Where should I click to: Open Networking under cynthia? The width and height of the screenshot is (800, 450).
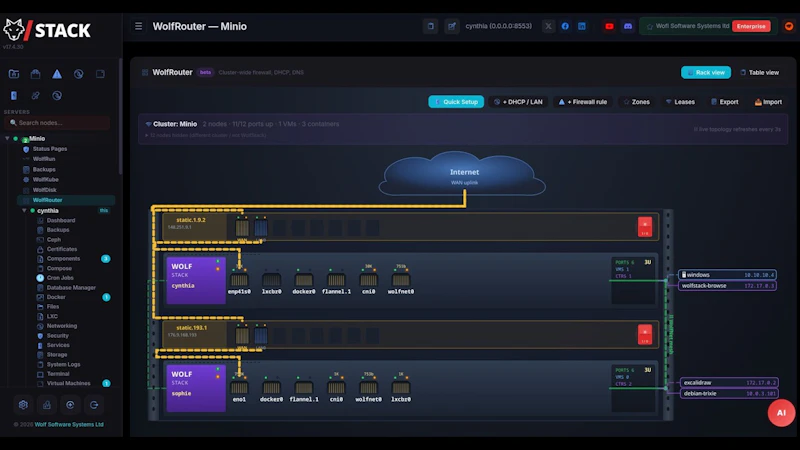[62, 326]
